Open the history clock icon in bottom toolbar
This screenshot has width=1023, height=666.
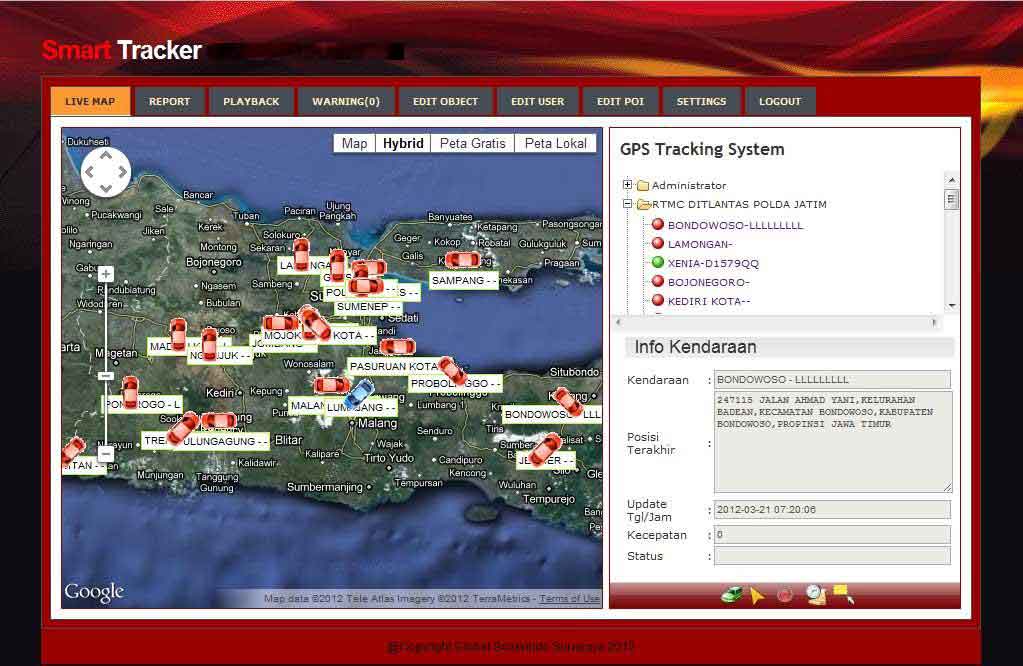pos(813,593)
